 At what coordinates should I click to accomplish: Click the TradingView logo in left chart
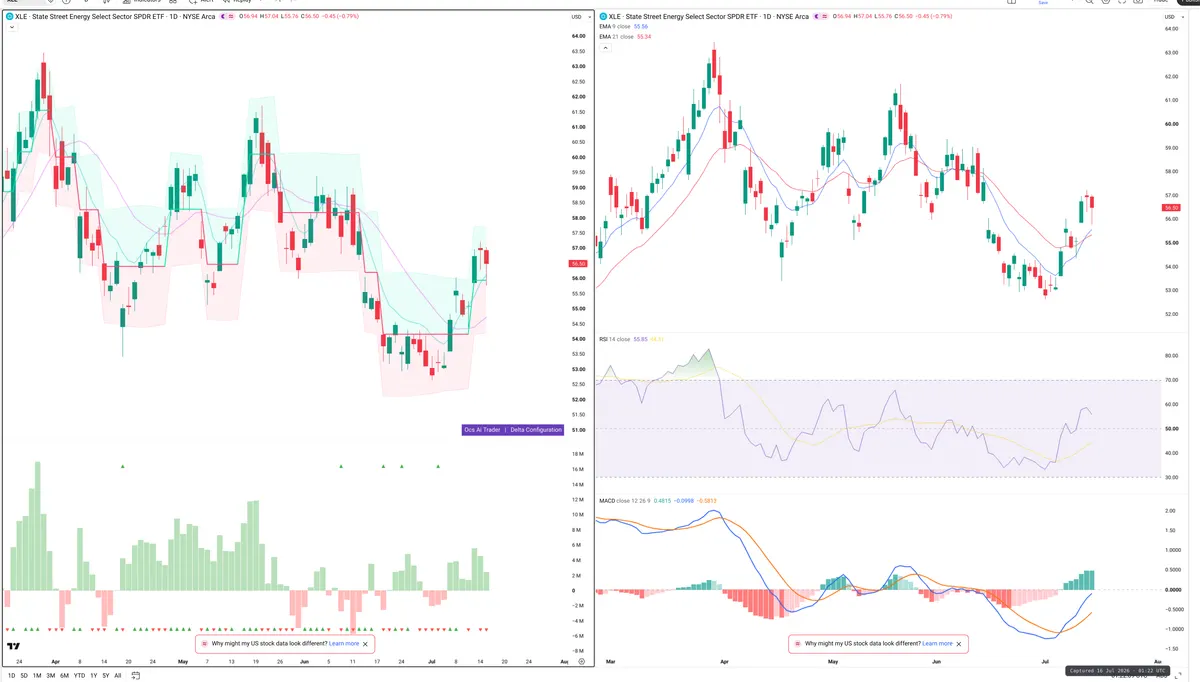tap(14, 646)
